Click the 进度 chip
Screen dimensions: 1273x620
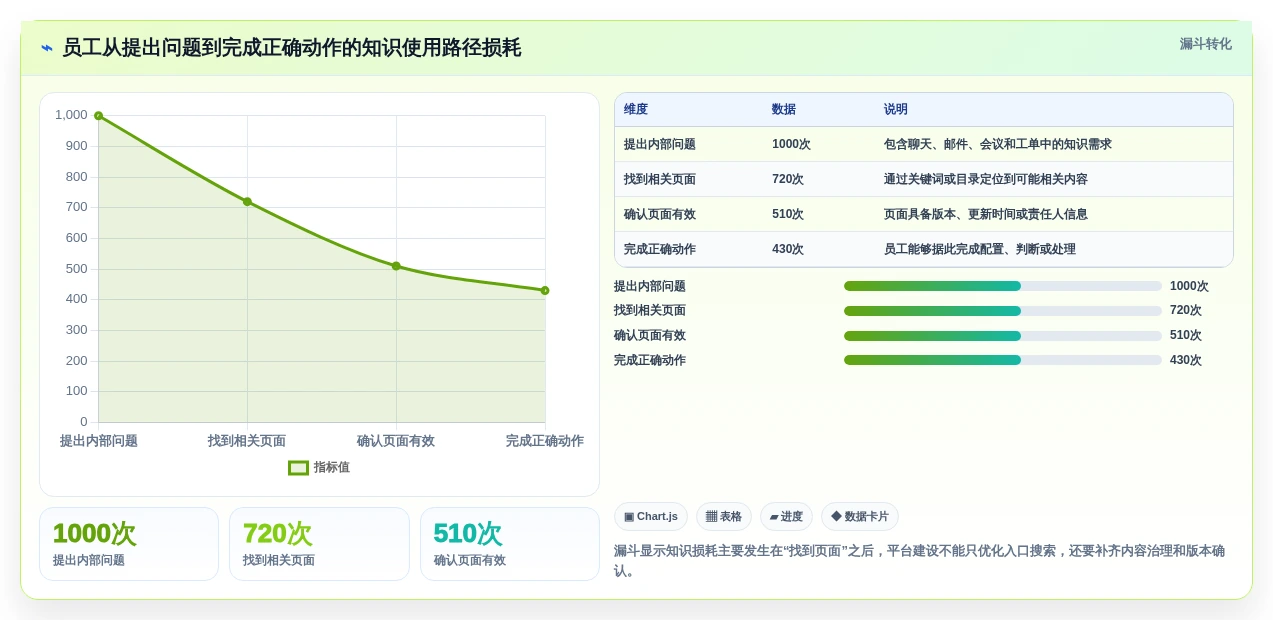(x=786, y=517)
